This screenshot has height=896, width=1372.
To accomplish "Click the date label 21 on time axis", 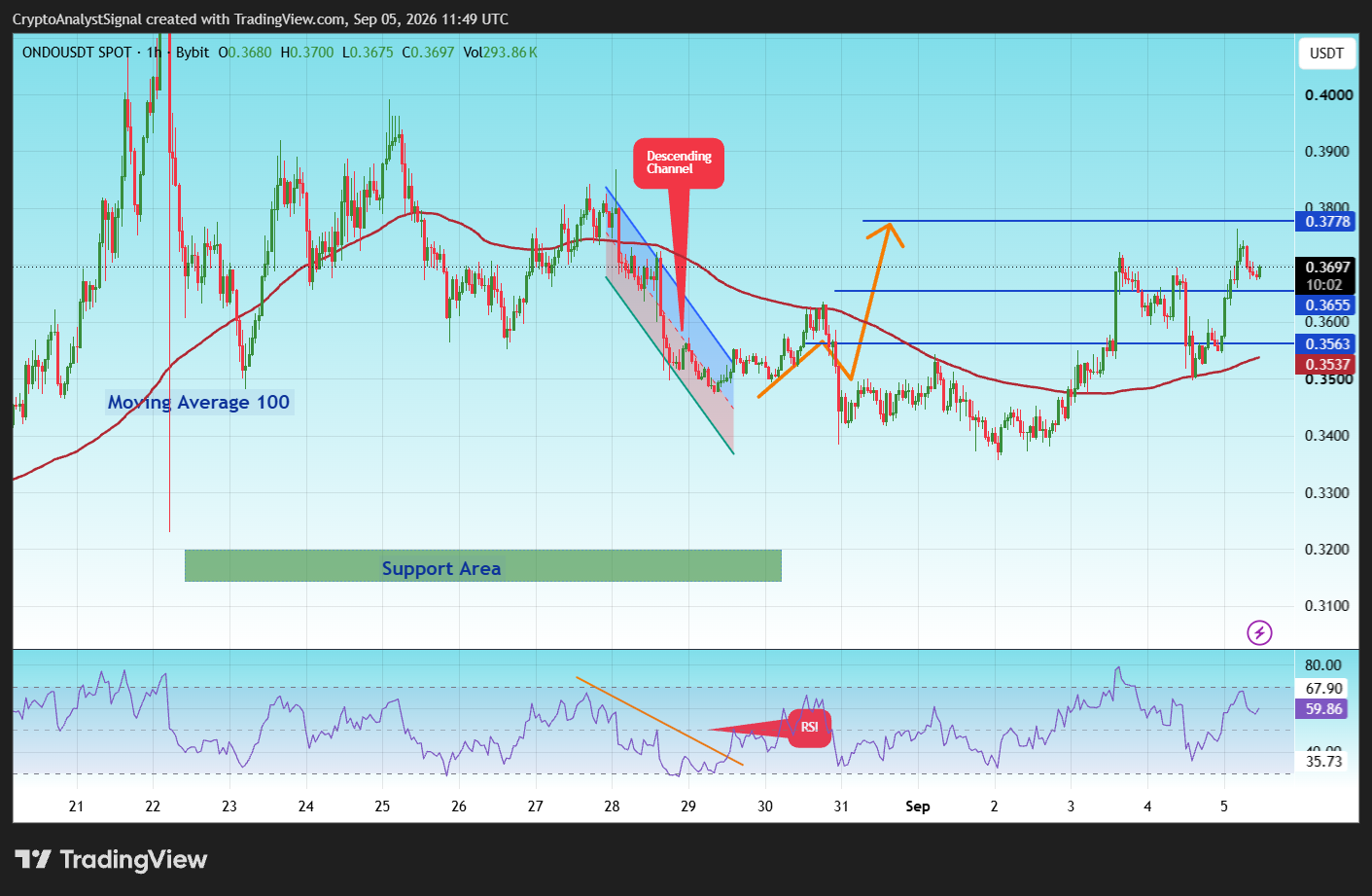I will (76, 806).
